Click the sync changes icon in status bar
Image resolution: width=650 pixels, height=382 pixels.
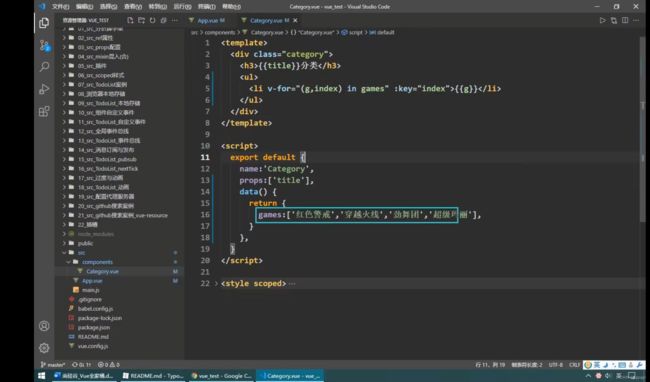[x=81, y=365]
